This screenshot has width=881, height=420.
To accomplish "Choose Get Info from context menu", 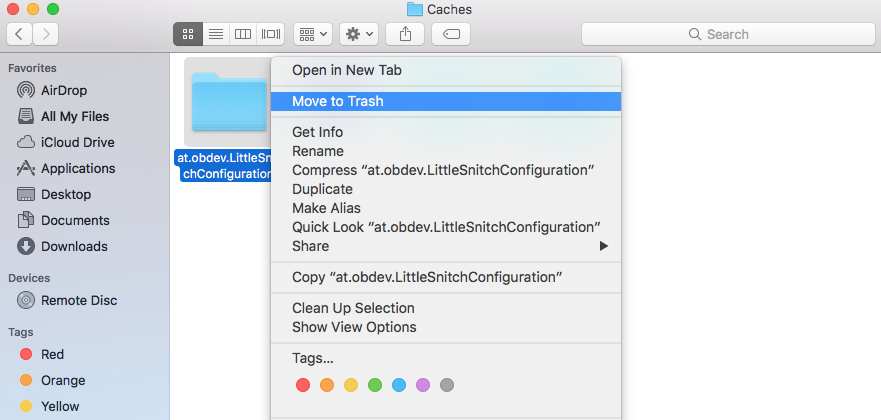I will [x=446, y=133].
